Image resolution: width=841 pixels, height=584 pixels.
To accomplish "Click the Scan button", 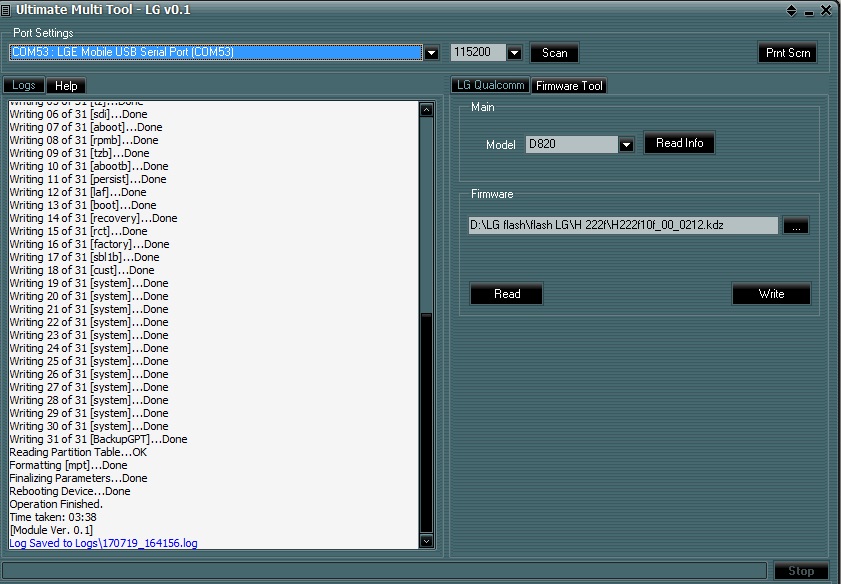I will coord(555,53).
